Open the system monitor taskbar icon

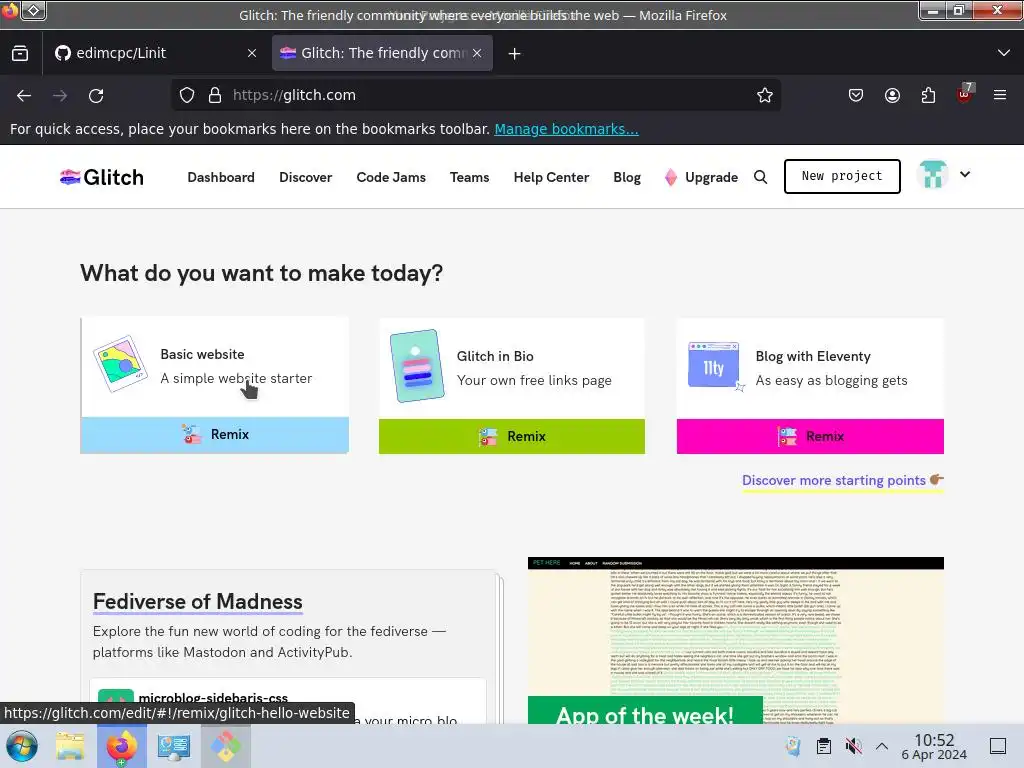click(x=174, y=746)
